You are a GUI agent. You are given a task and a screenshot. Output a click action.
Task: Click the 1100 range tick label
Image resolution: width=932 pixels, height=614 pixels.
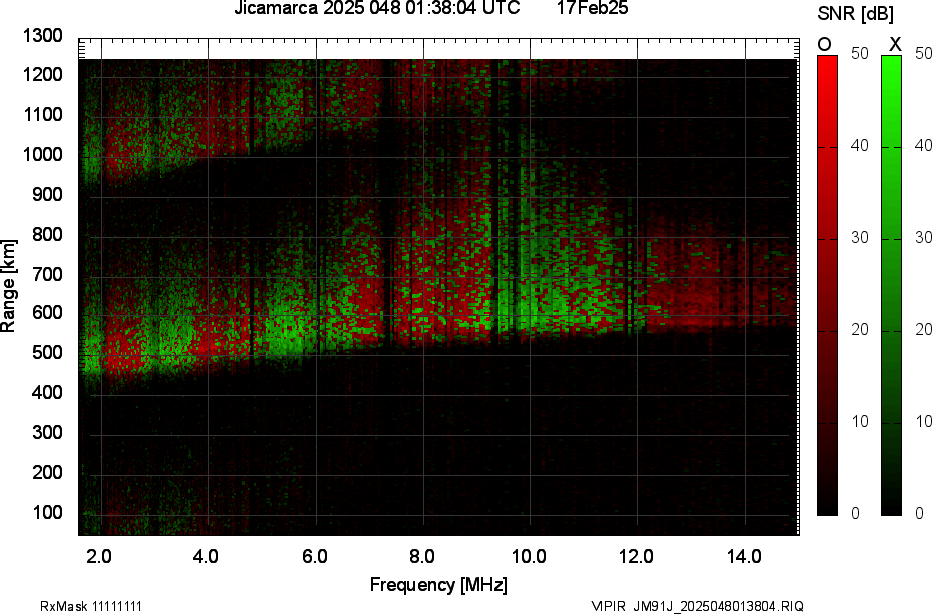42,115
